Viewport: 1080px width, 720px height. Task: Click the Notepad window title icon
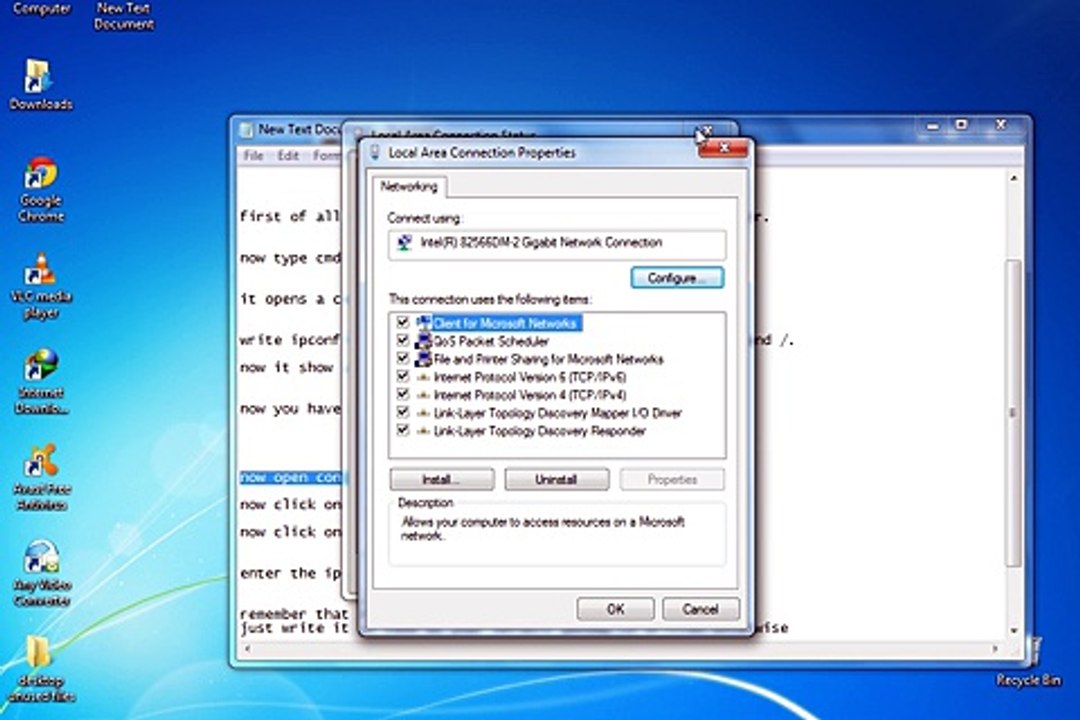247,130
